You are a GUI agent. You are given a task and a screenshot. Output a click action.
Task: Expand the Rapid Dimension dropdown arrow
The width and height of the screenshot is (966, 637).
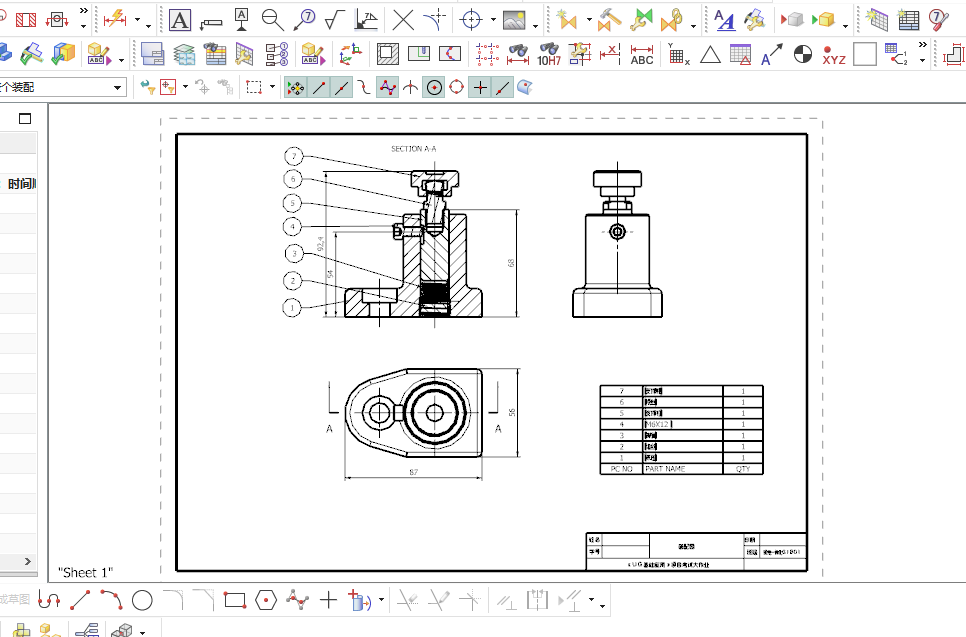(137, 20)
